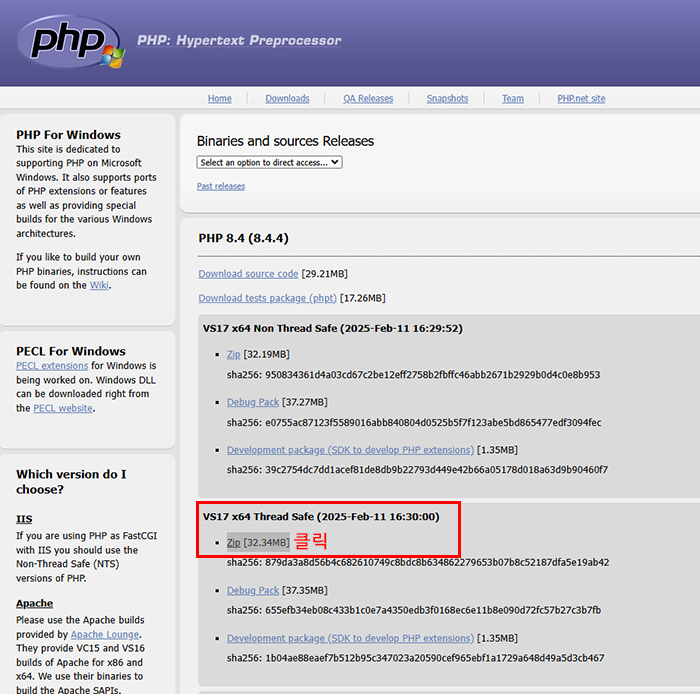Open the Home navigation tab
Screen dimensions: 700x694
219,99
